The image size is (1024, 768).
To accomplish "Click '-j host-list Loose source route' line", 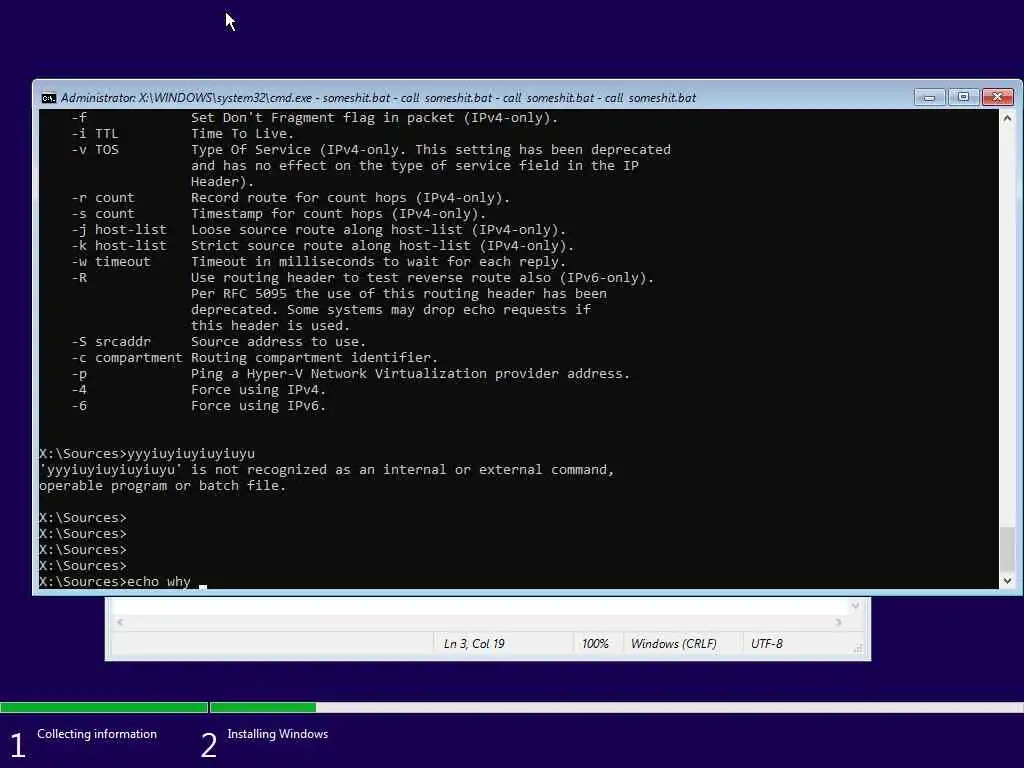I will (319, 229).
